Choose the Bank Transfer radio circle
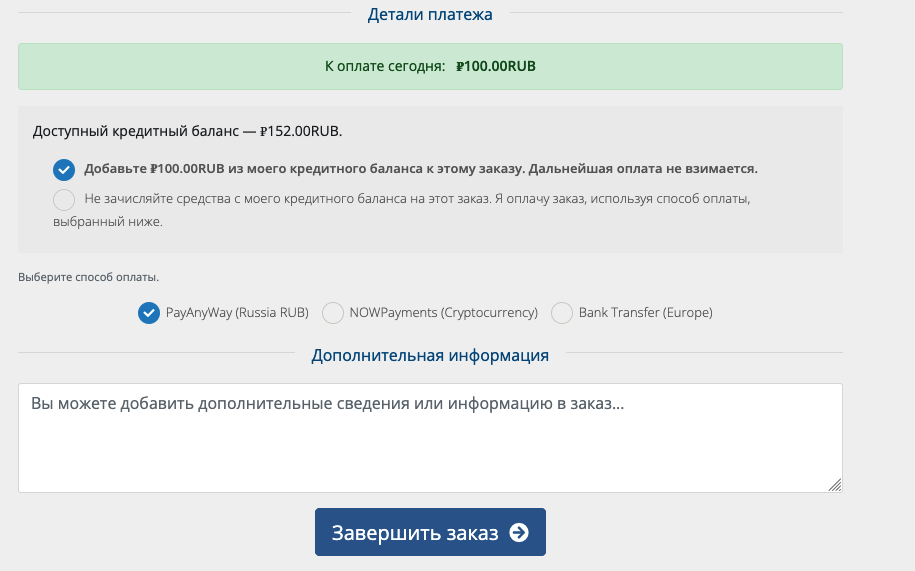Screen dimensions: 915x571 [562, 313]
